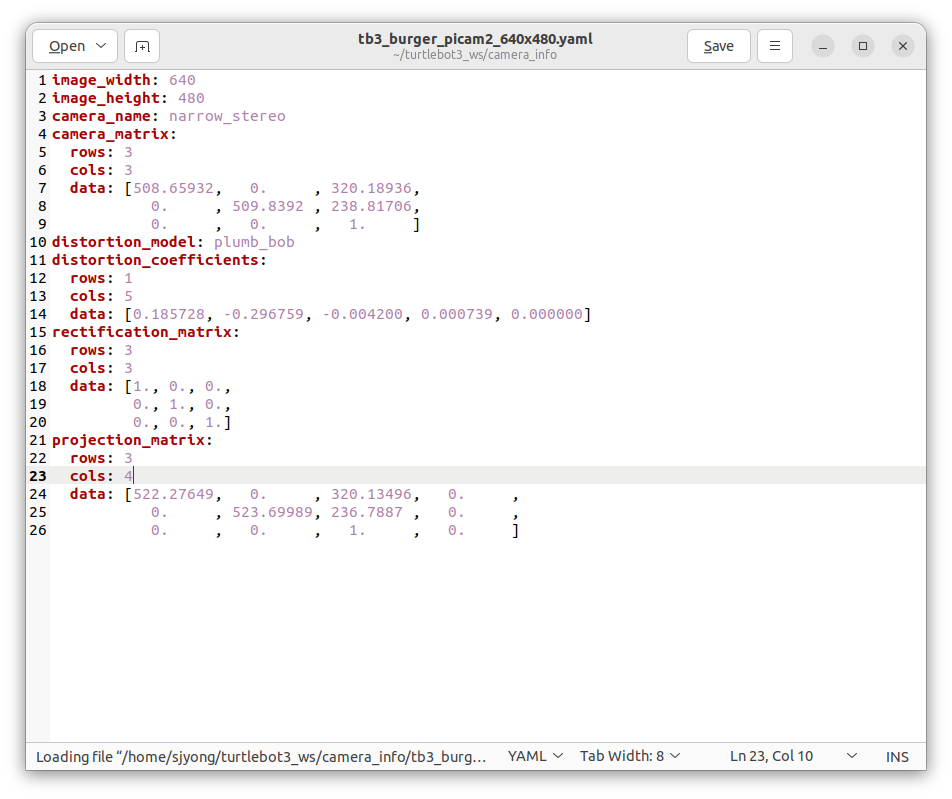This screenshot has height=799, width=952.
Task: Click the coefficient 0.000739
Action: coord(457,314)
